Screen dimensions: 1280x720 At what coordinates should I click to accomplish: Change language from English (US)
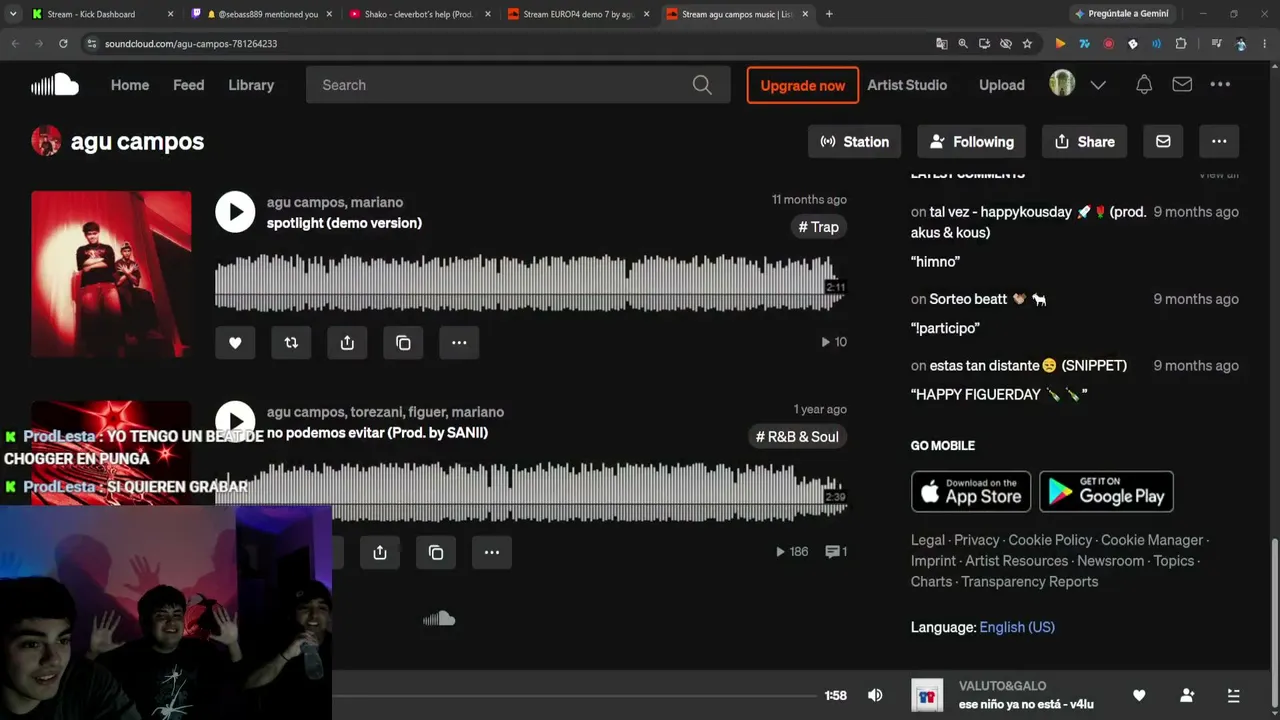[x=1017, y=627]
